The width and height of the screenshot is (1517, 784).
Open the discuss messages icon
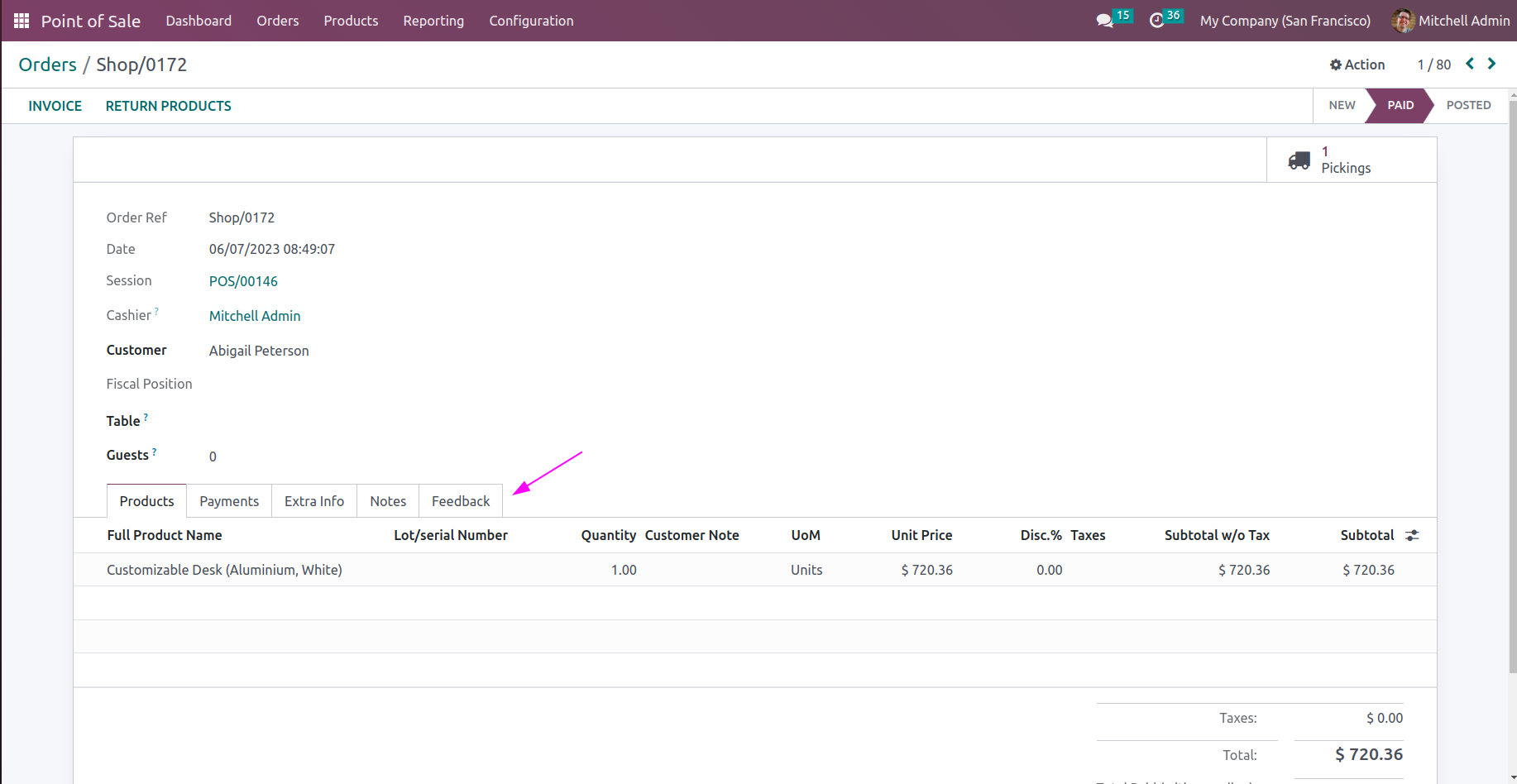[1104, 21]
